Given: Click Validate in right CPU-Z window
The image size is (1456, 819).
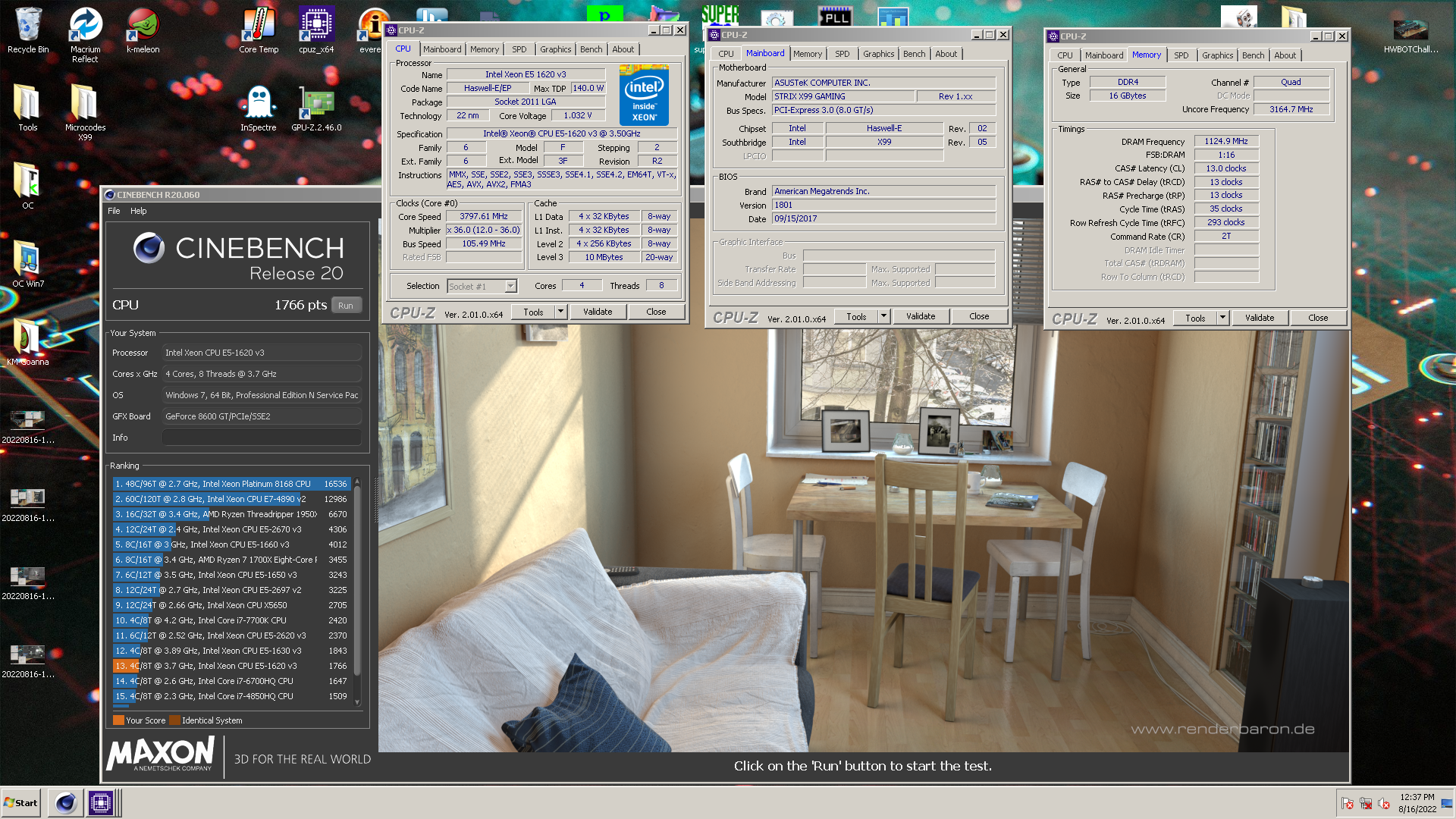Looking at the screenshot, I should (x=1260, y=318).
